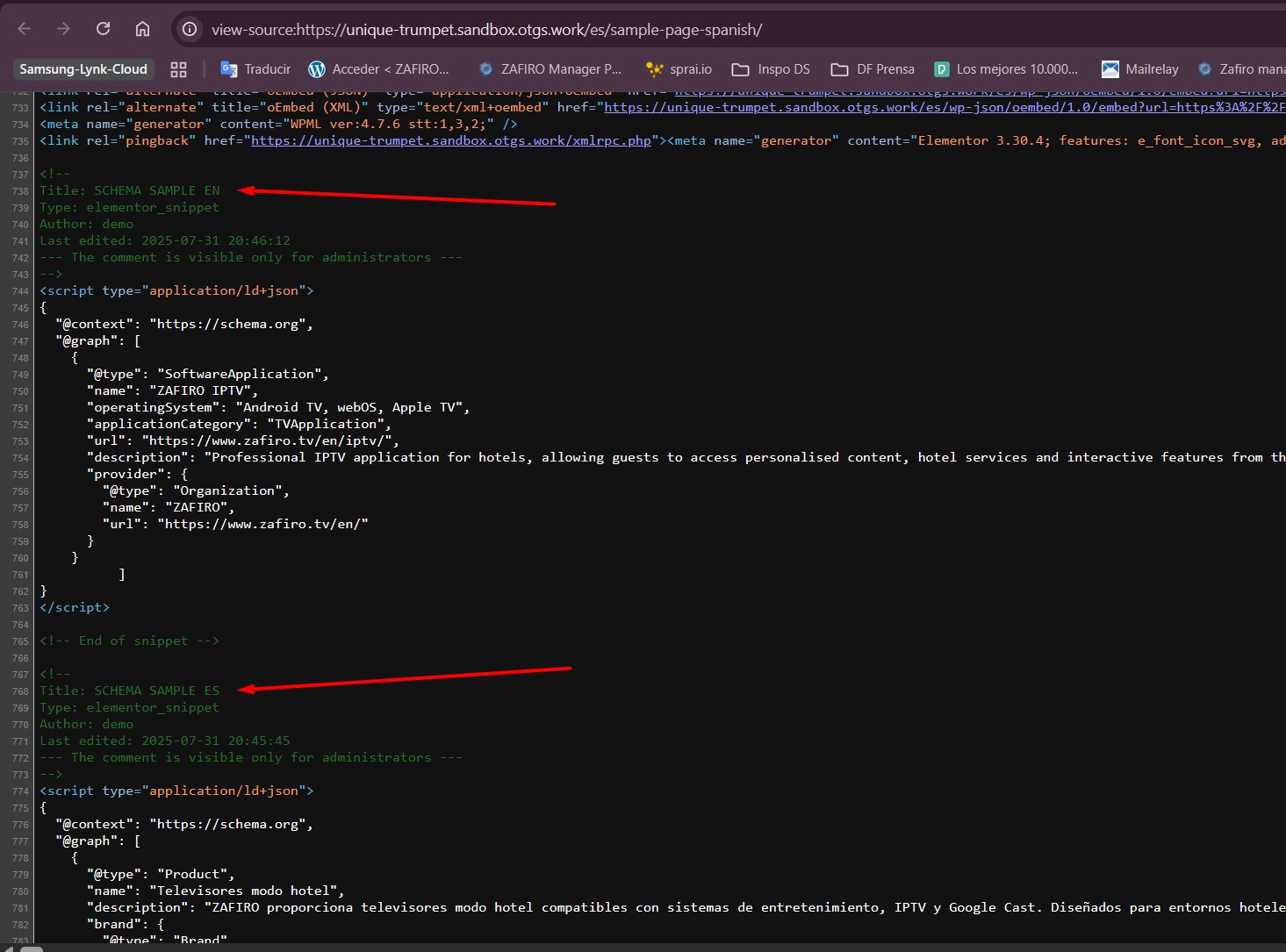Image resolution: width=1286 pixels, height=952 pixels.
Task: View site information icon in address bar
Action: pos(190,29)
